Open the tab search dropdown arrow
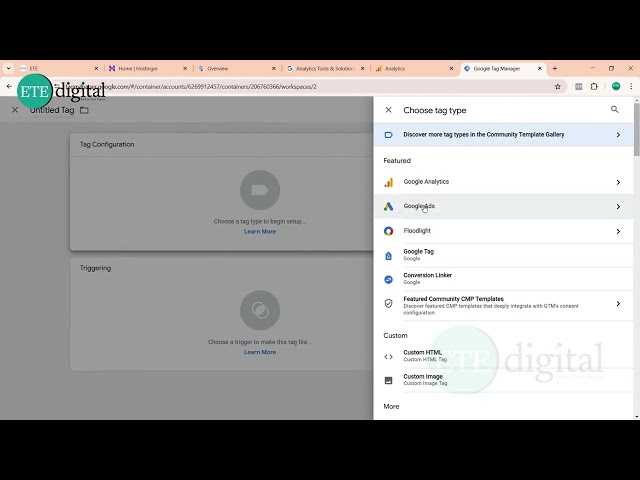Image resolution: width=640 pixels, height=480 pixels. pyautogui.click(x=9, y=69)
